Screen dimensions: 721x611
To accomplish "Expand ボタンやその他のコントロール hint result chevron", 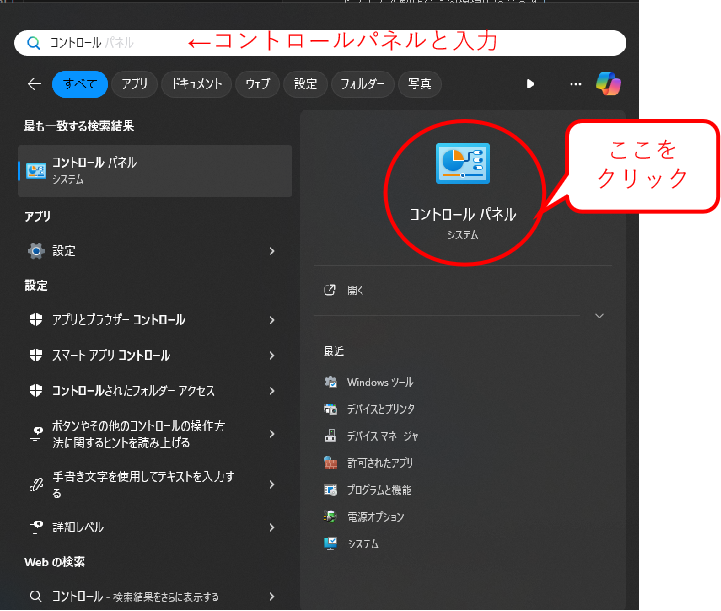I will (x=272, y=434).
